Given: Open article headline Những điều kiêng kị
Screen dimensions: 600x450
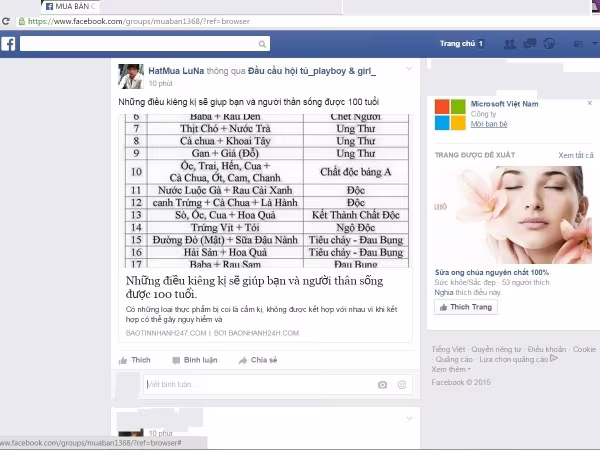Looking at the screenshot, I should 254,287.
